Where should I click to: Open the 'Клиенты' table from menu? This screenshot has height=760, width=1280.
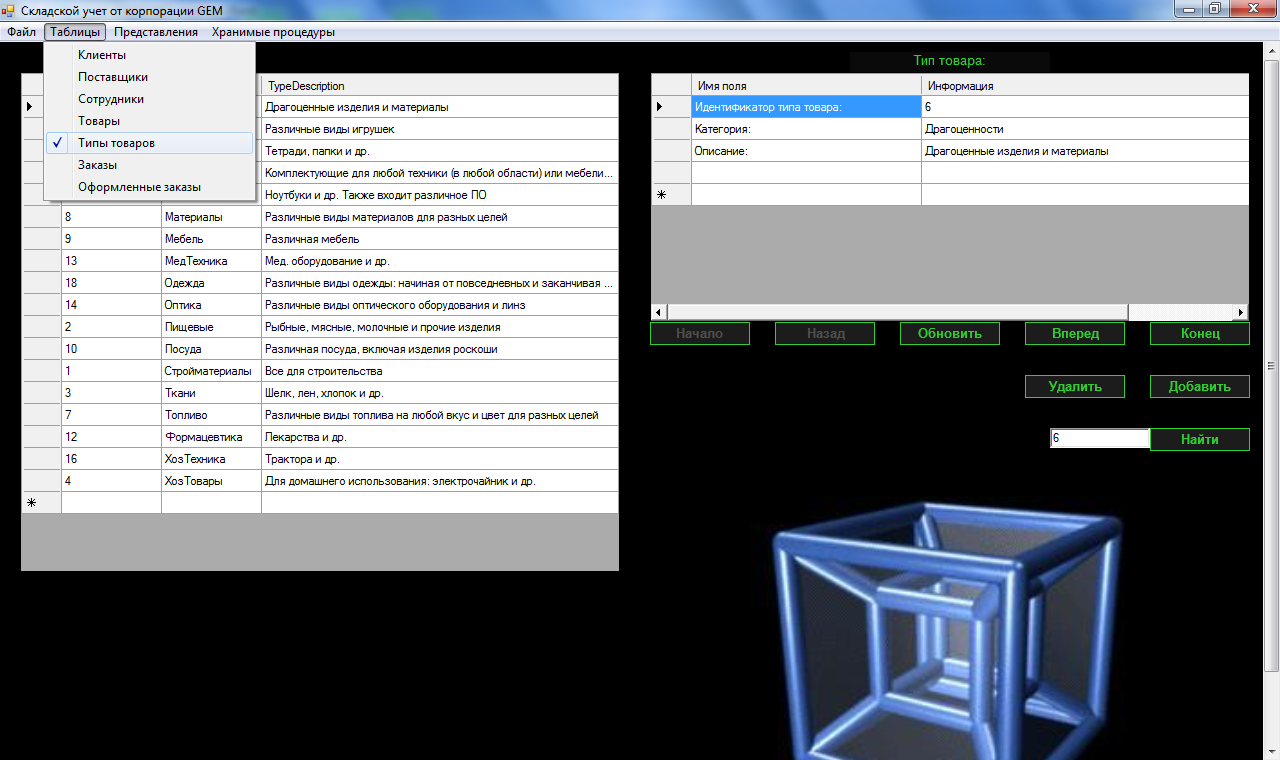102,55
